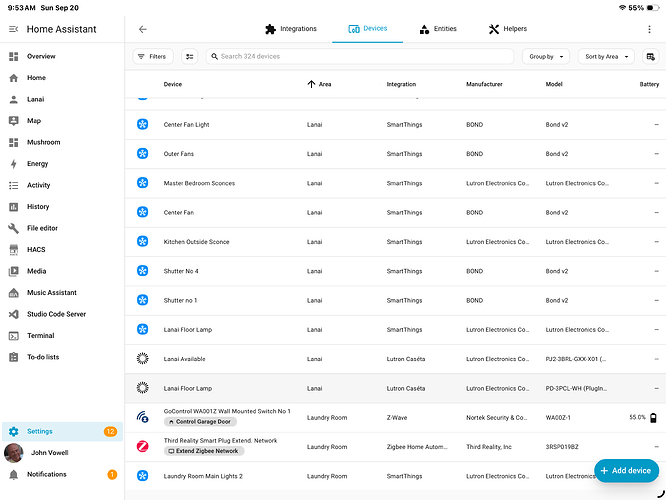Click the File editor wrench icon
Screen dimensions: 666x500
click(14, 228)
